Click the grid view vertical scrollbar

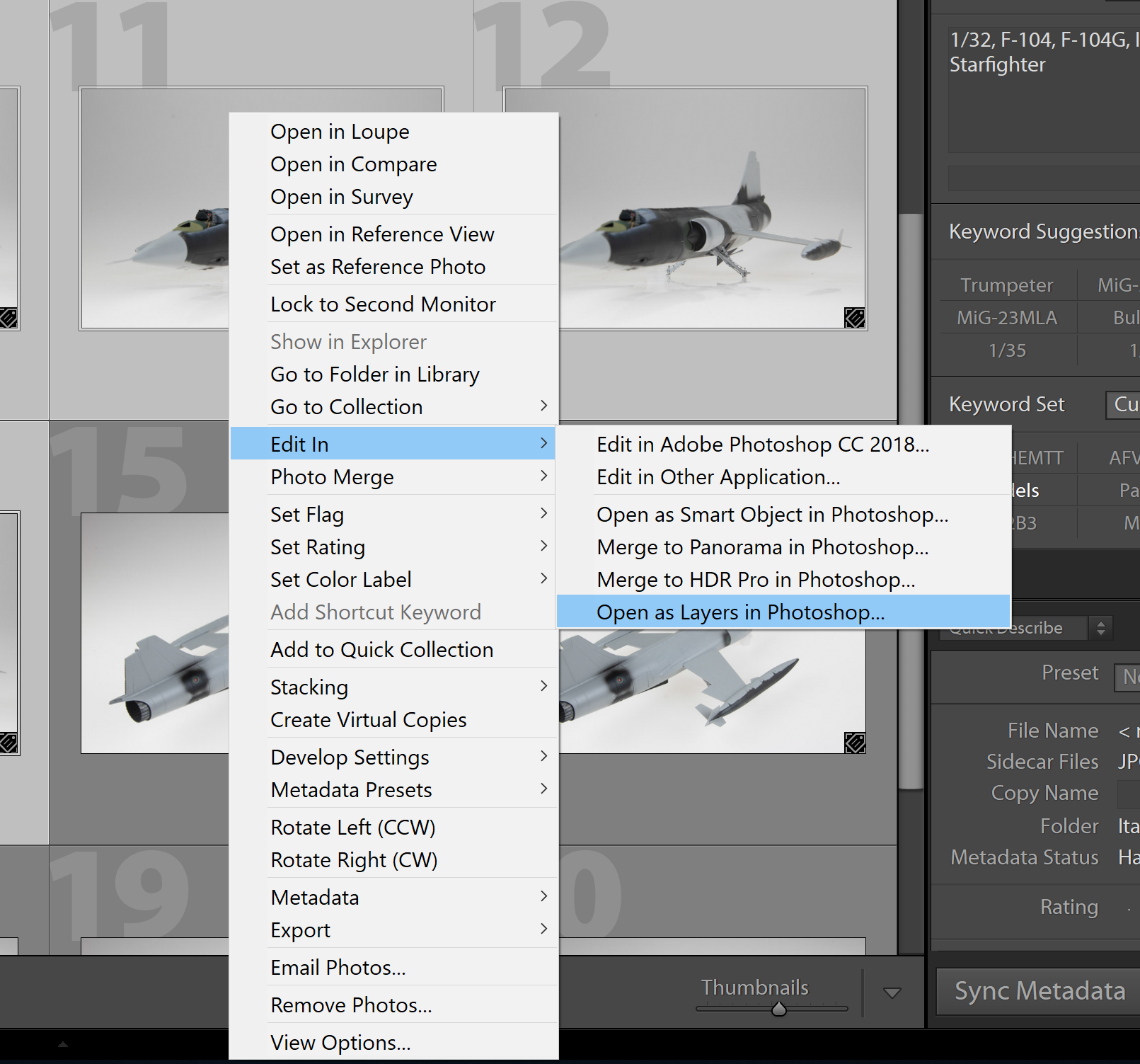[910, 496]
